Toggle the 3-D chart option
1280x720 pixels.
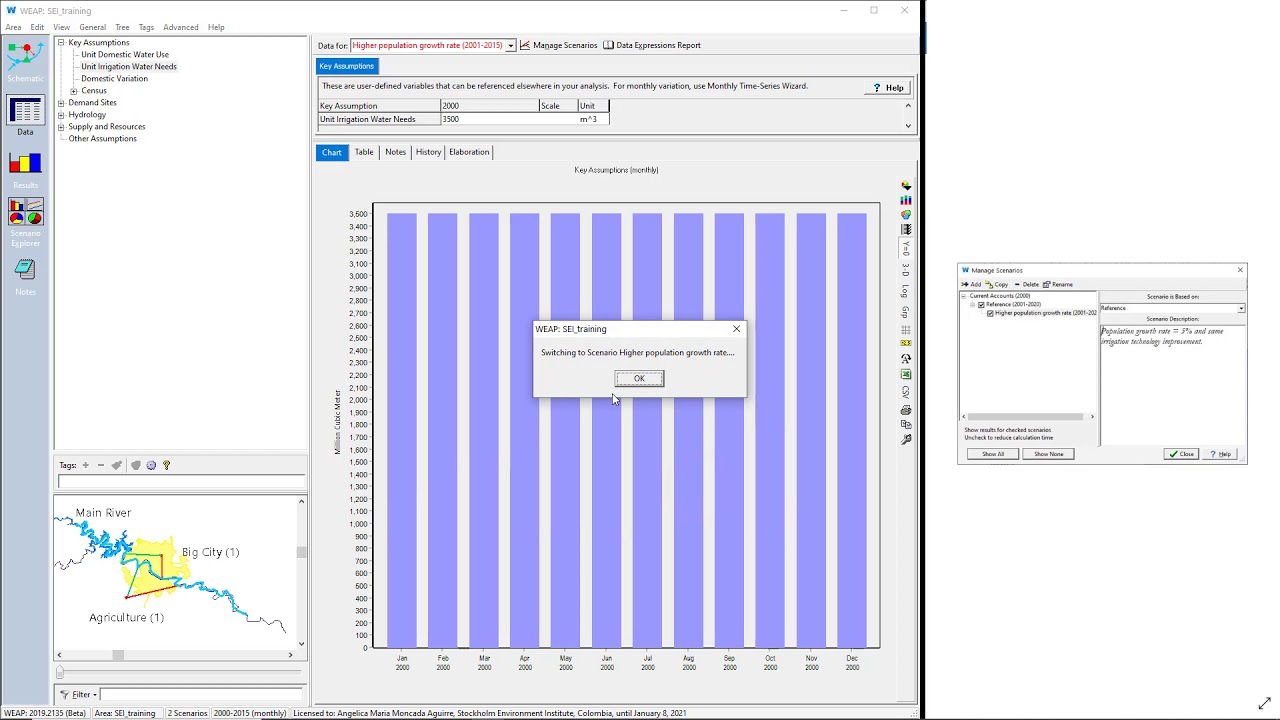[906, 271]
